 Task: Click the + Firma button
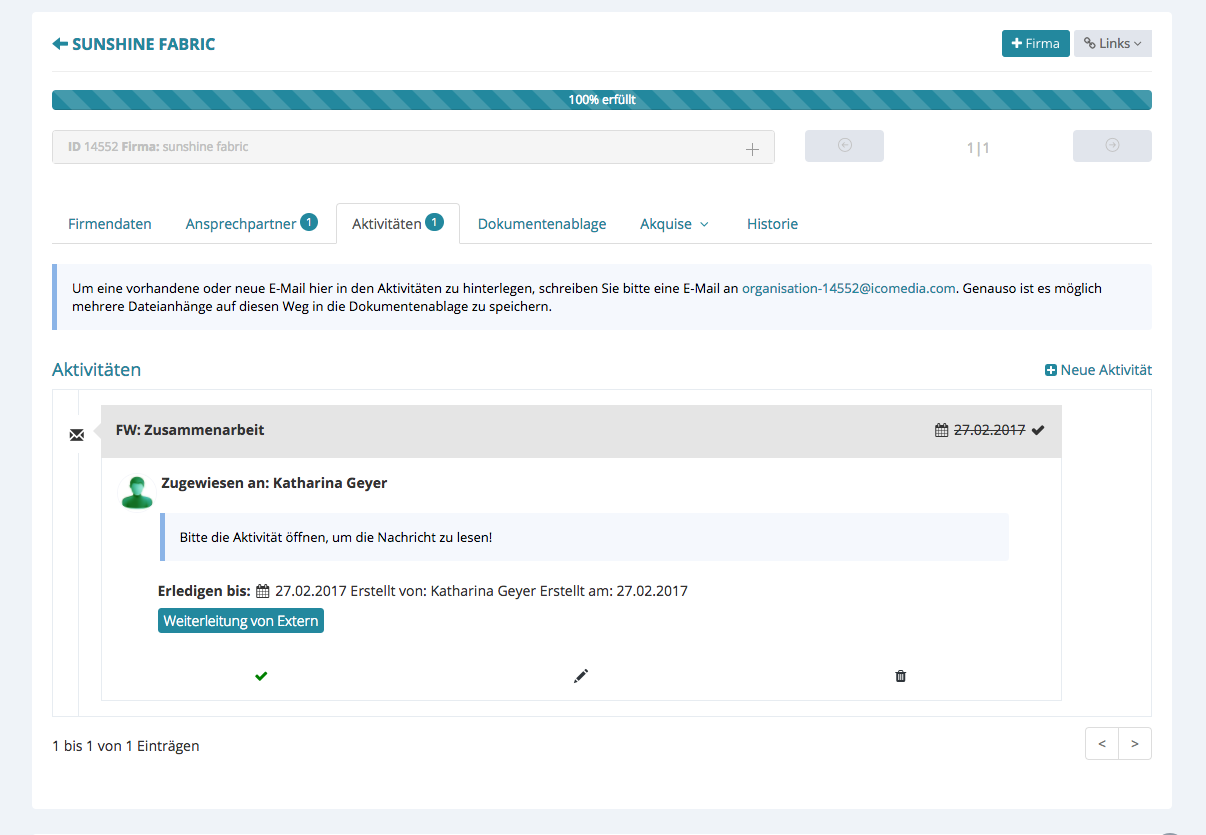pos(1035,44)
